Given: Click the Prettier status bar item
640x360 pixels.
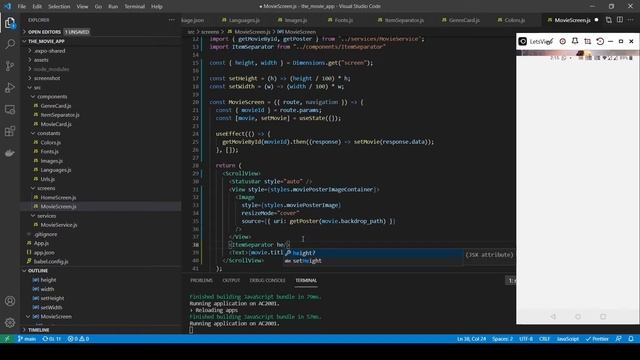Looking at the screenshot, I should pyautogui.click(x=597, y=339).
